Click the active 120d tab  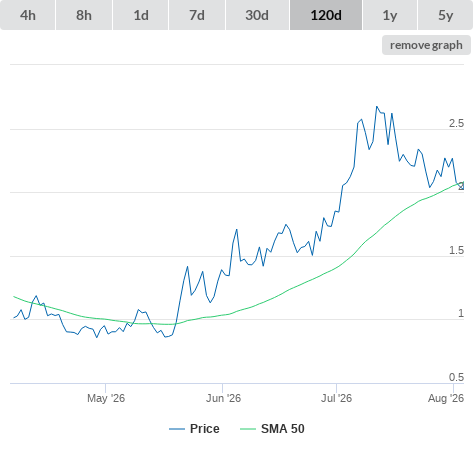coord(326,15)
